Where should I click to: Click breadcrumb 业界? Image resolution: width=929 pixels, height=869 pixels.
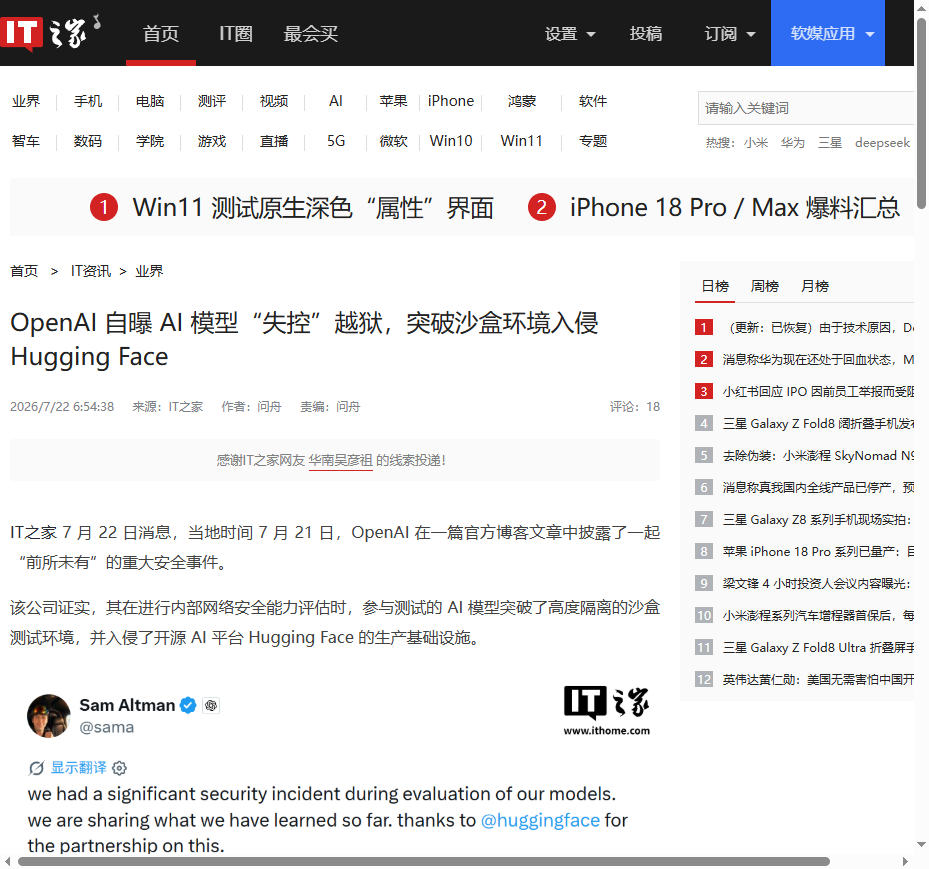149,271
